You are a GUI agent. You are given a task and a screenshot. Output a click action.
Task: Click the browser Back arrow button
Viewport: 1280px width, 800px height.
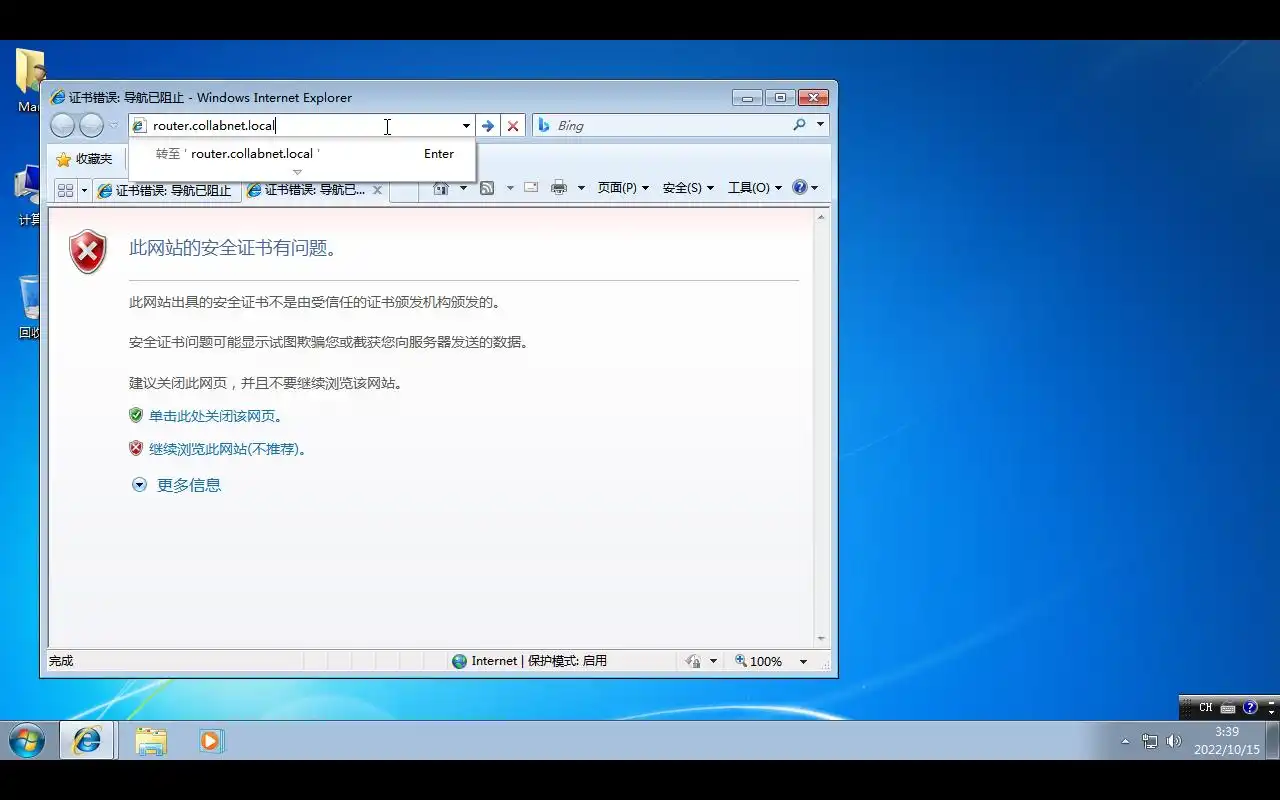tap(63, 125)
